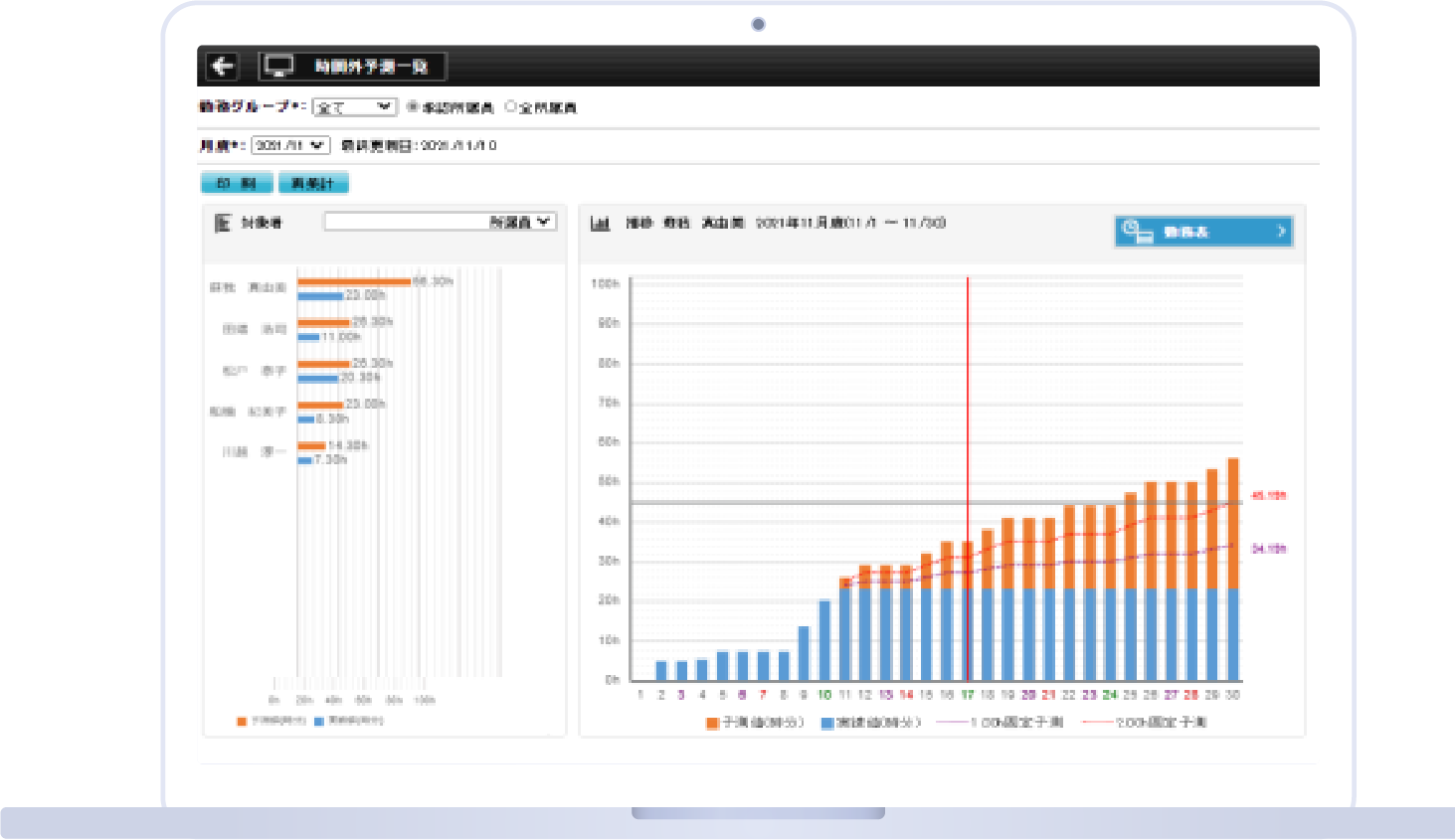
Task: Open the 月度 dropdown showing 2021/11
Action: (x=289, y=145)
